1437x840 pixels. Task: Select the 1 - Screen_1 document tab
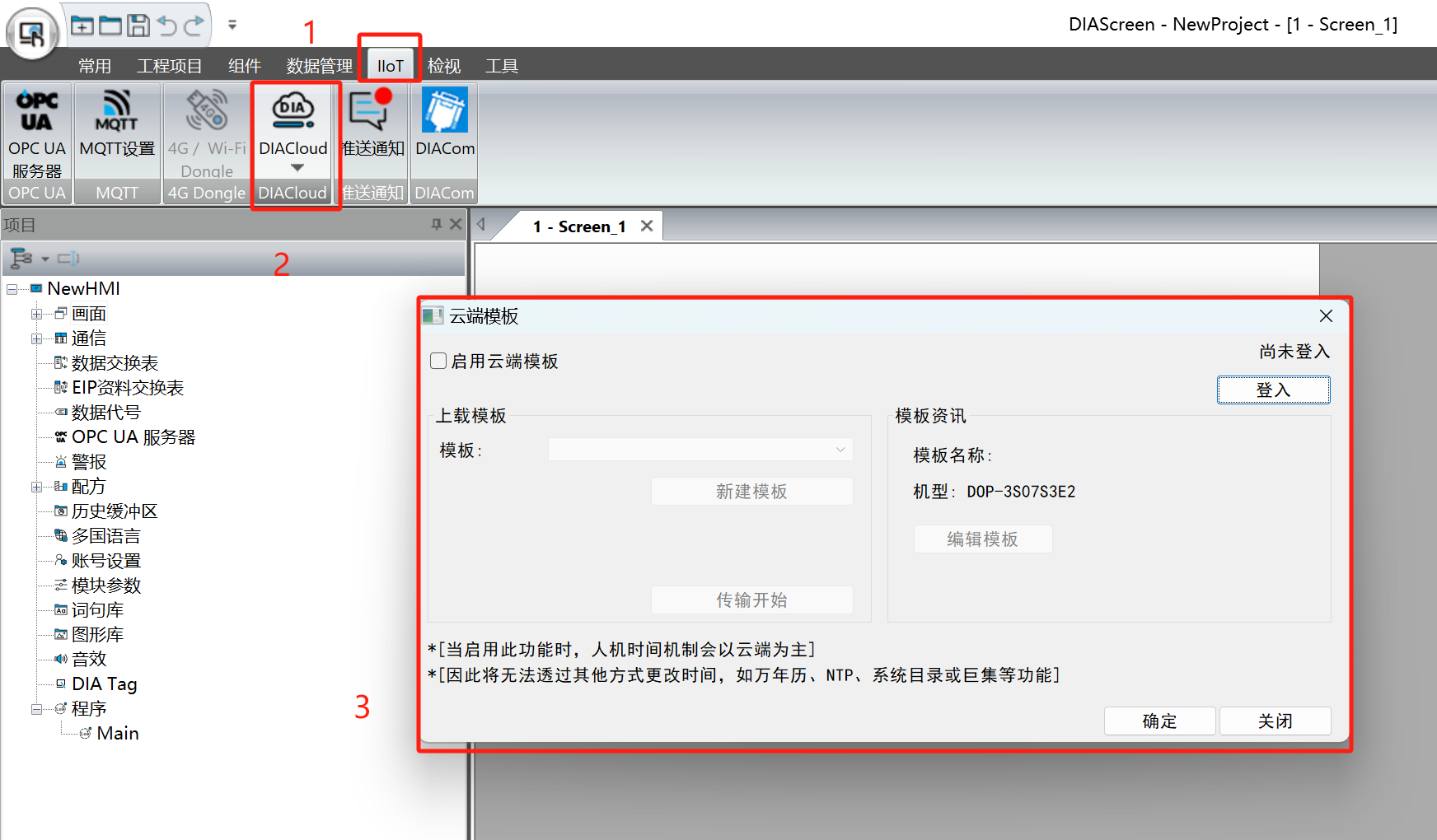coord(579,226)
